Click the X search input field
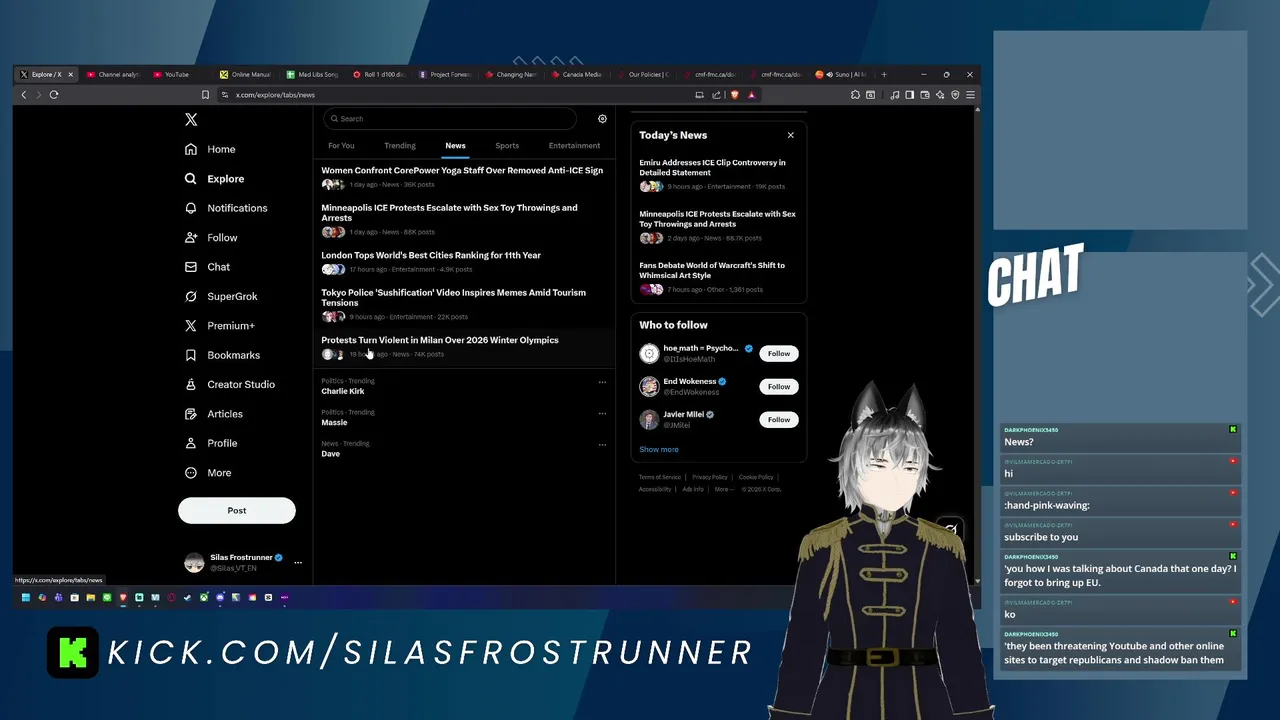 (x=450, y=119)
